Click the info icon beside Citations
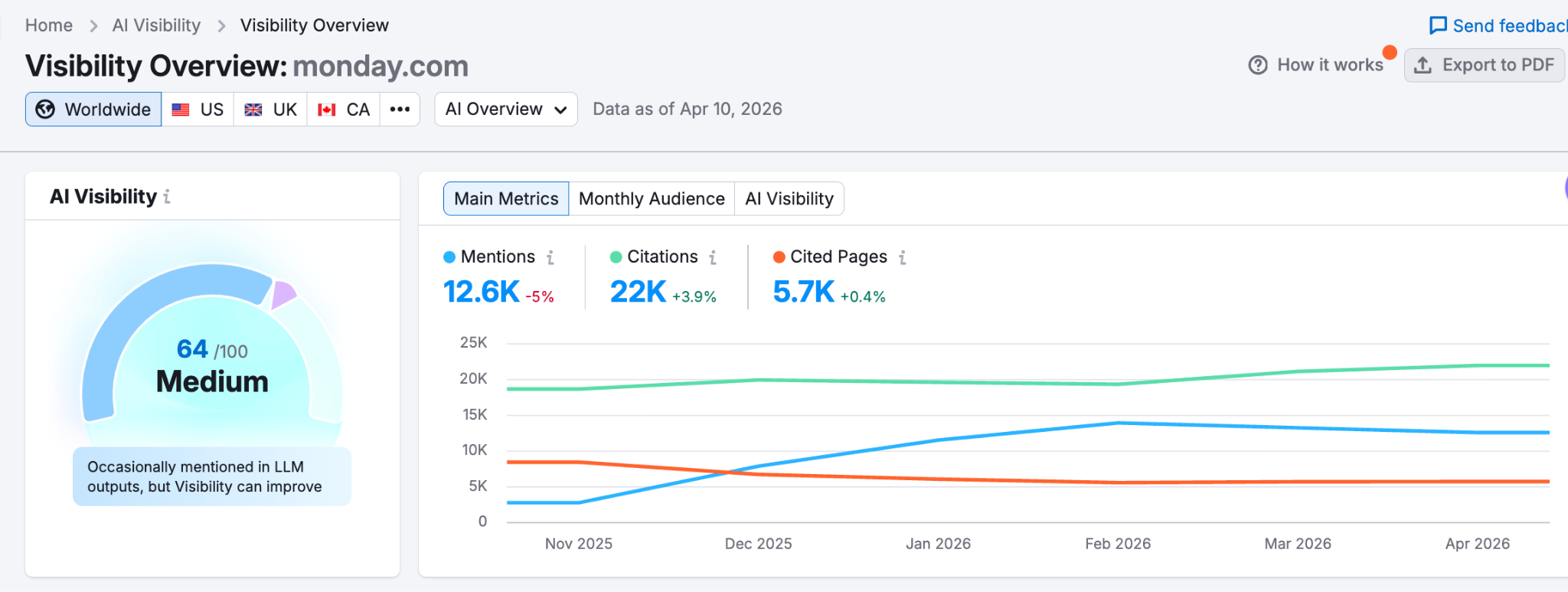The width and height of the screenshot is (1568, 592). click(x=713, y=257)
